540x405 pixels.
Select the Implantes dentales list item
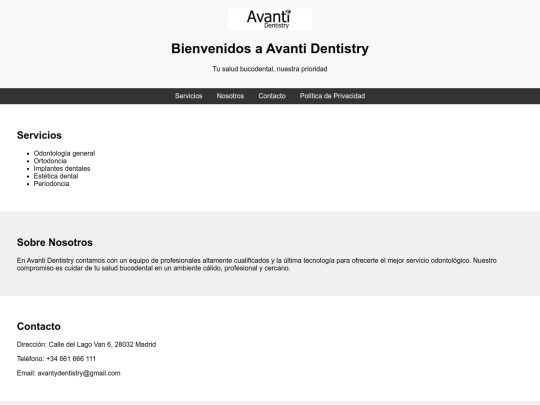[62, 168]
